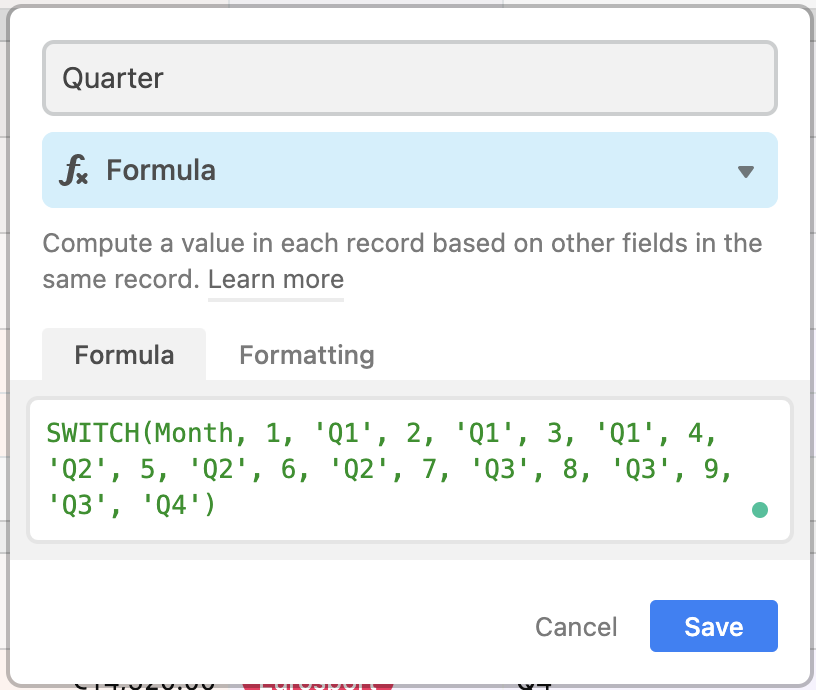The image size is (816, 690).
Task: Click the red Eurosport tag behind dialog
Action: (x=318, y=685)
